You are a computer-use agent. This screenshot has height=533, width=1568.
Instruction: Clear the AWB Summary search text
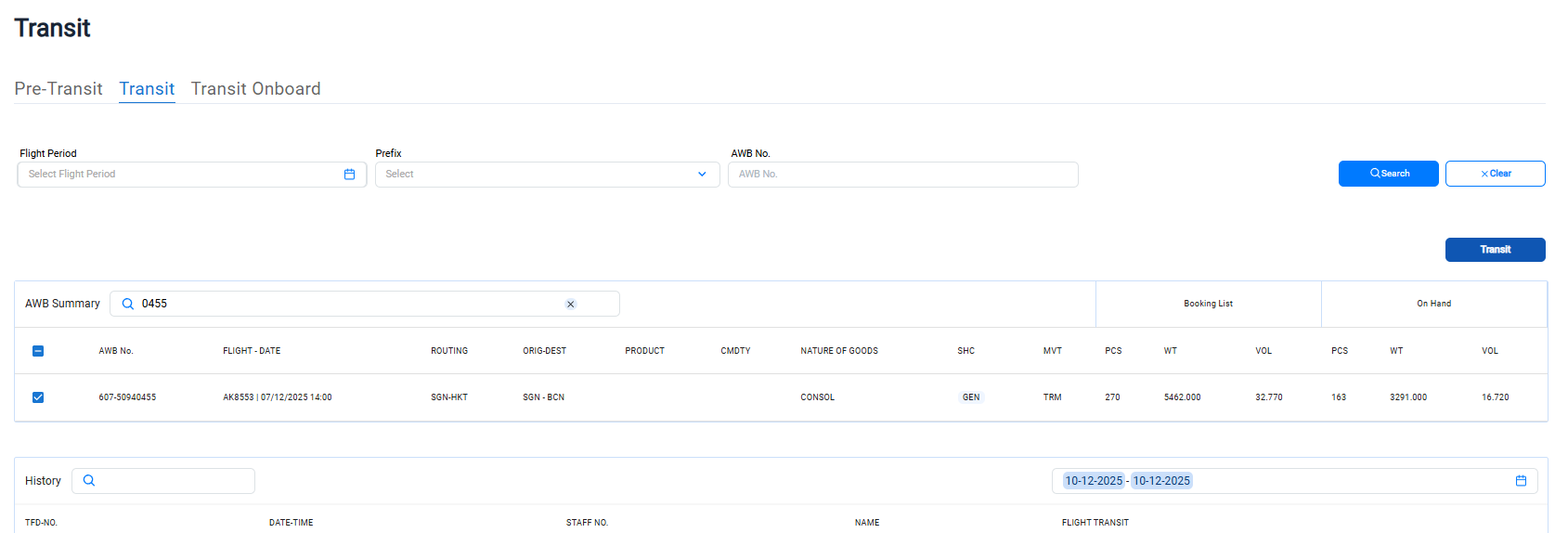(571, 305)
